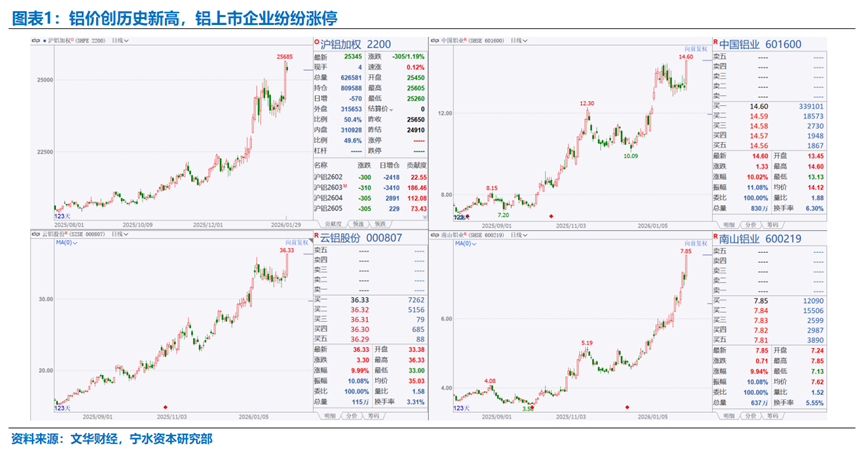The image size is (864, 452).
Task: Open the 筹码 tab under 云铝股份 panel
Action: point(374,416)
